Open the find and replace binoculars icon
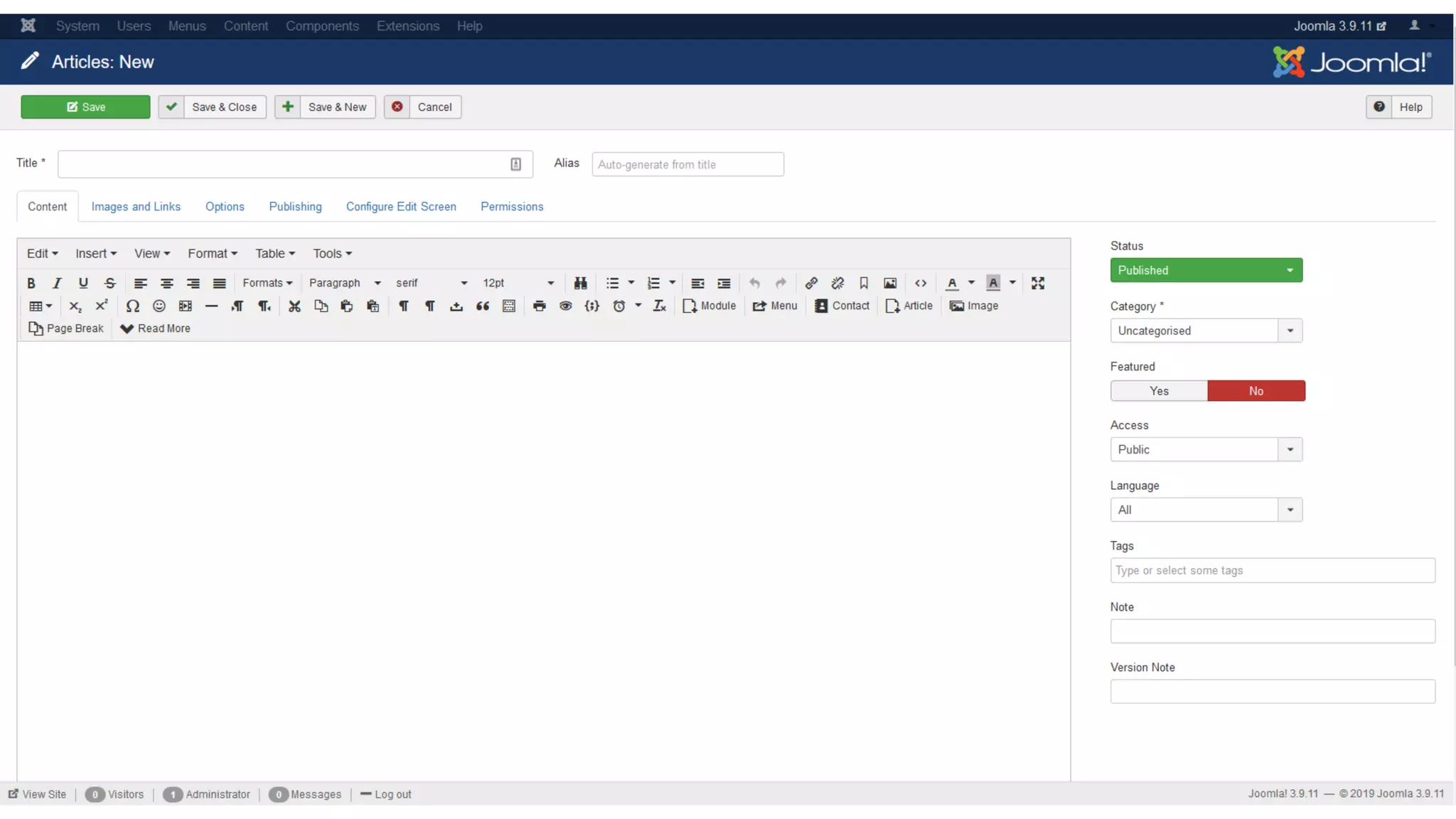 click(x=580, y=283)
